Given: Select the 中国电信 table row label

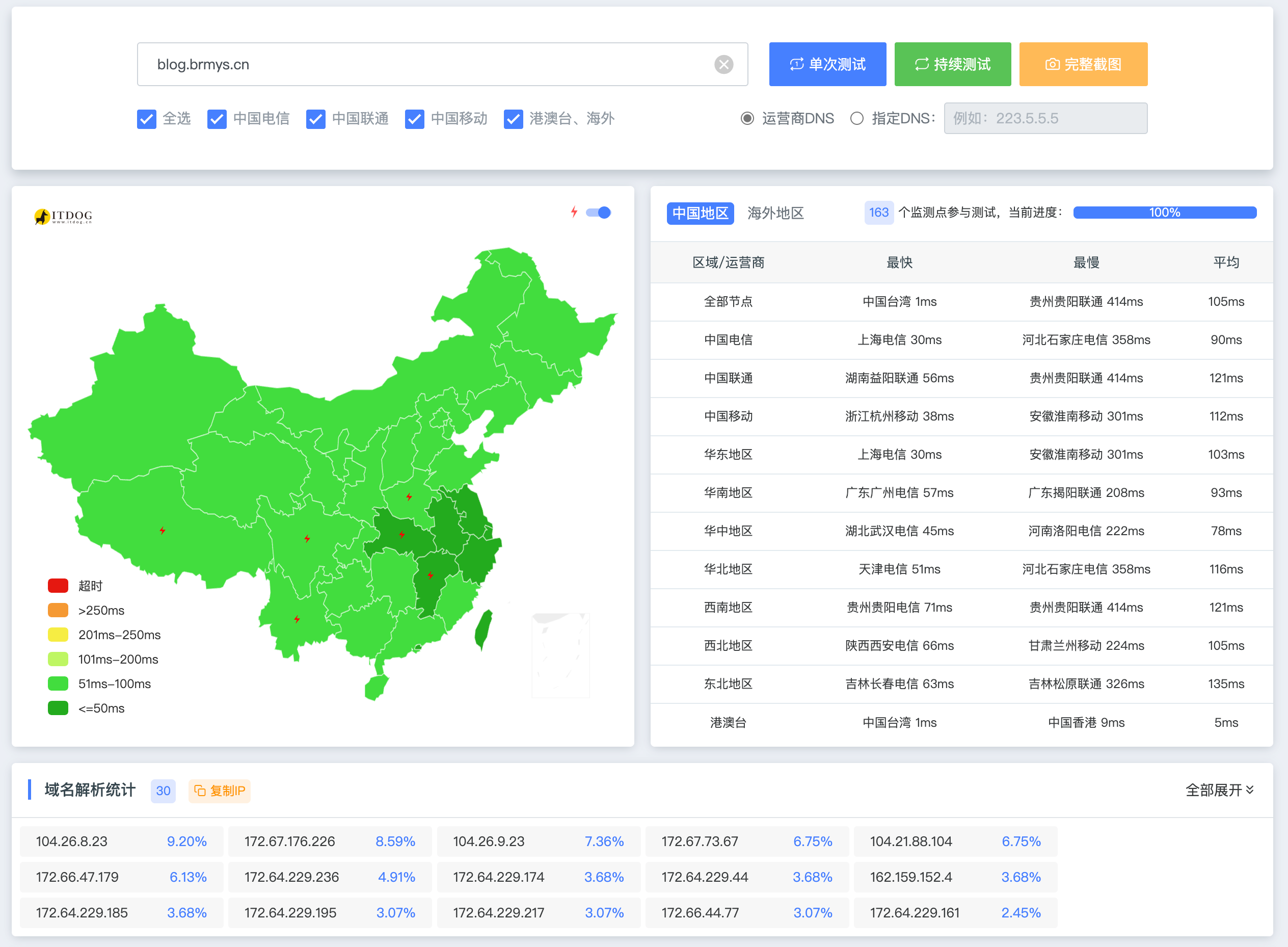Looking at the screenshot, I should coord(728,340).
